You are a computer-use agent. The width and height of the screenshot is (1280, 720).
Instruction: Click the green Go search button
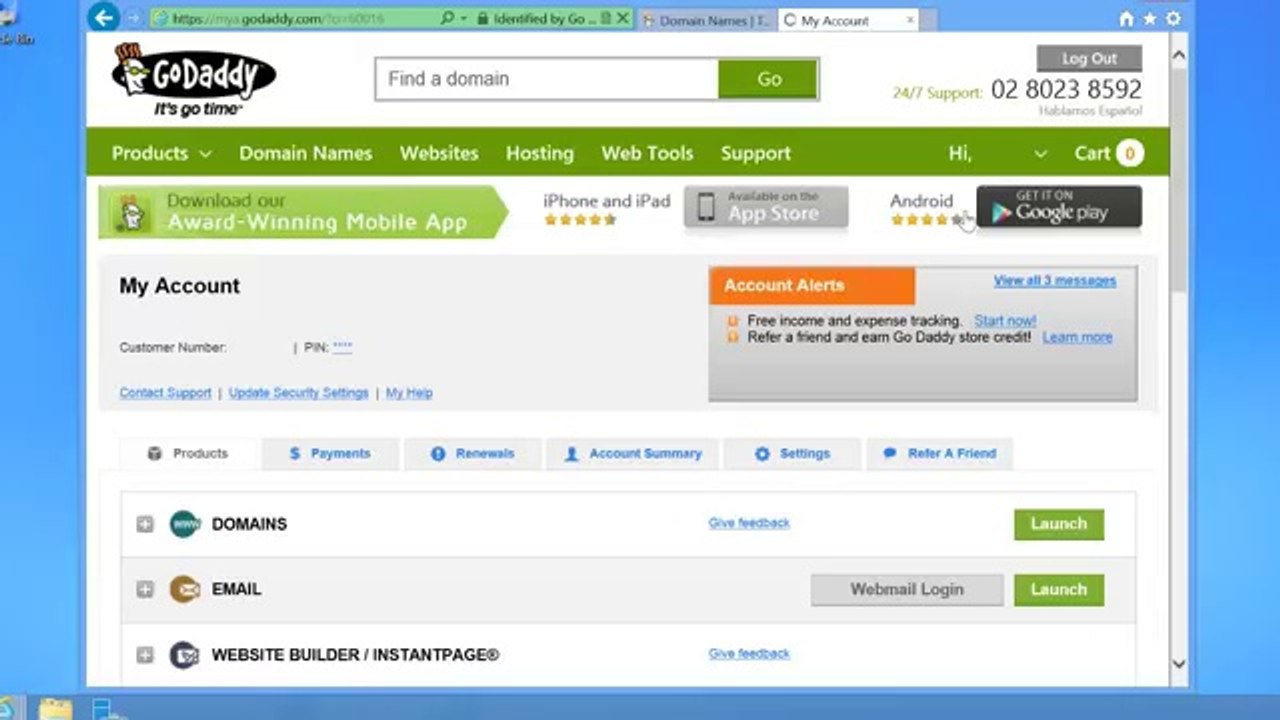click(768, 79)
